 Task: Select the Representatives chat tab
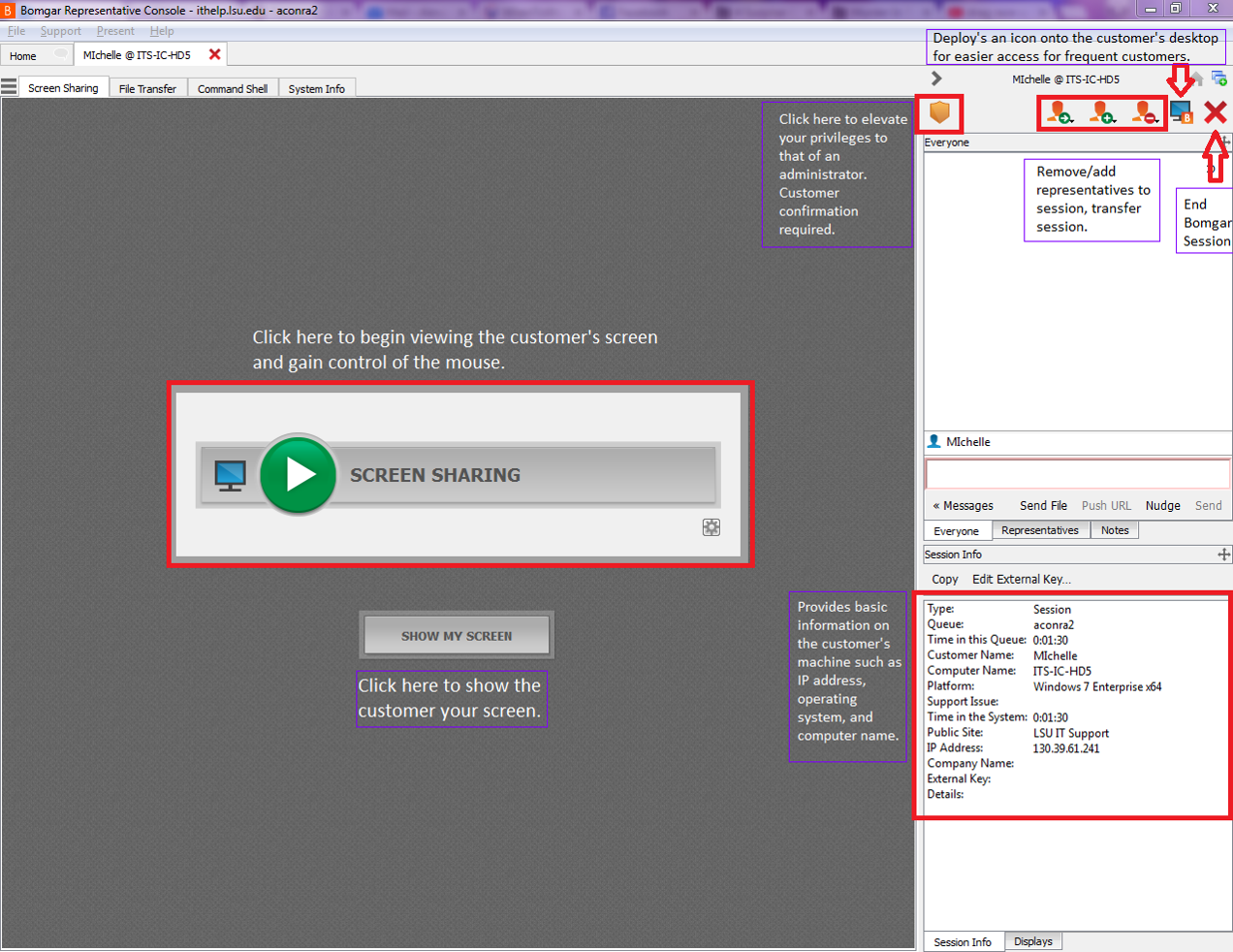click(x=1040, y=530)
